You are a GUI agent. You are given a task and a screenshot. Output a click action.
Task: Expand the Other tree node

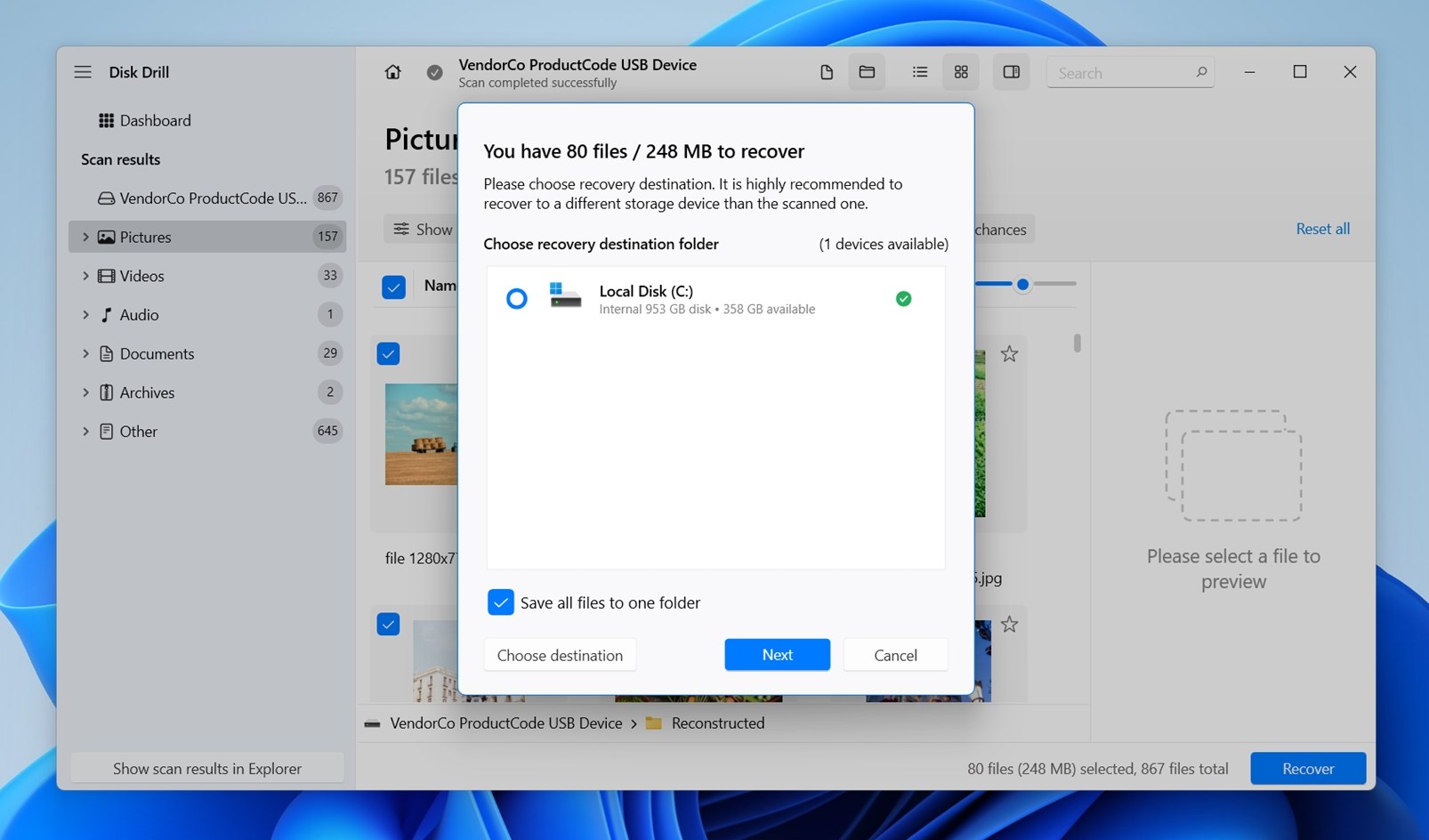coord(85,432)
